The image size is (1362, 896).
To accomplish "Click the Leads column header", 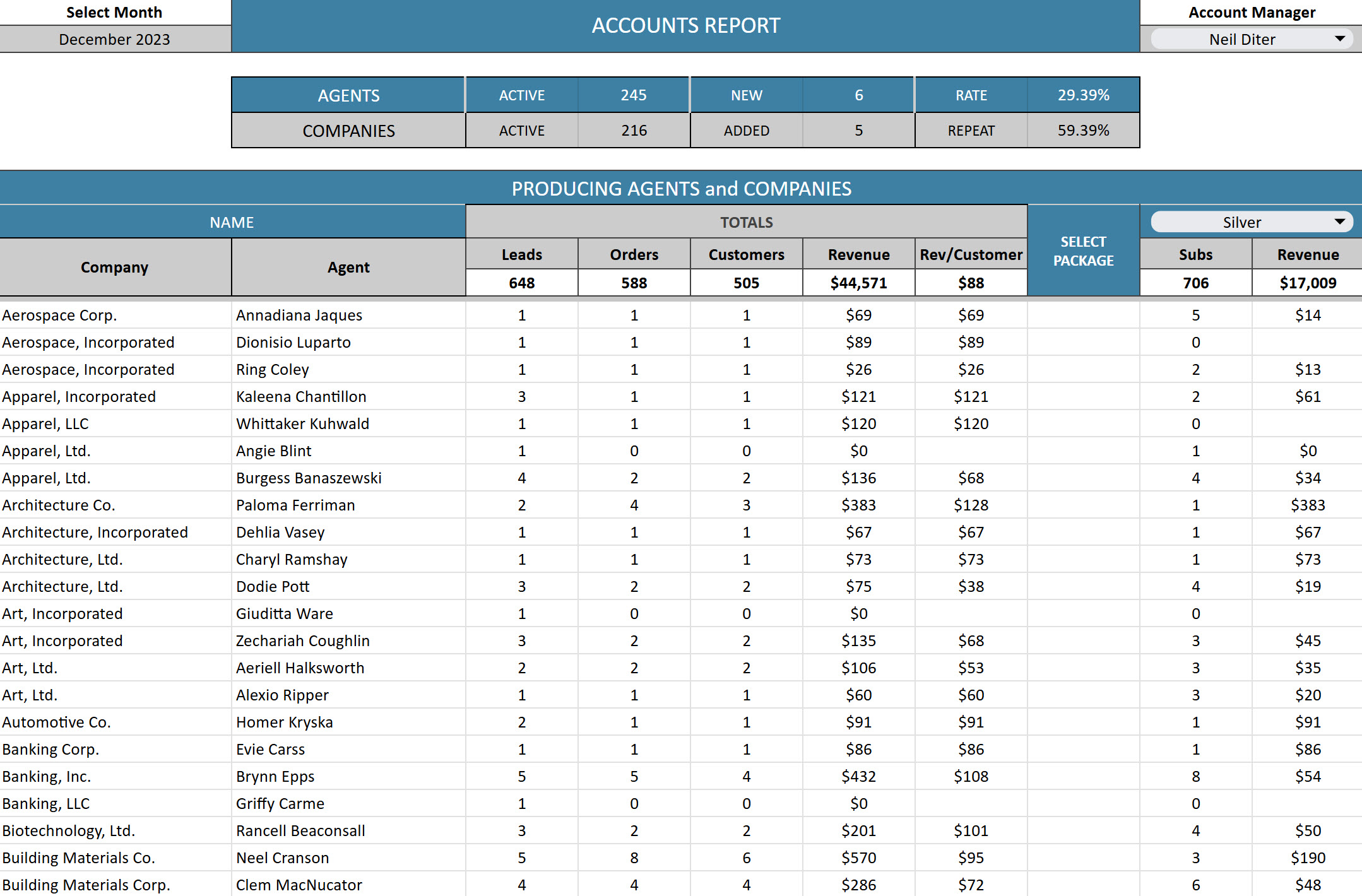I will click(522, 254).
